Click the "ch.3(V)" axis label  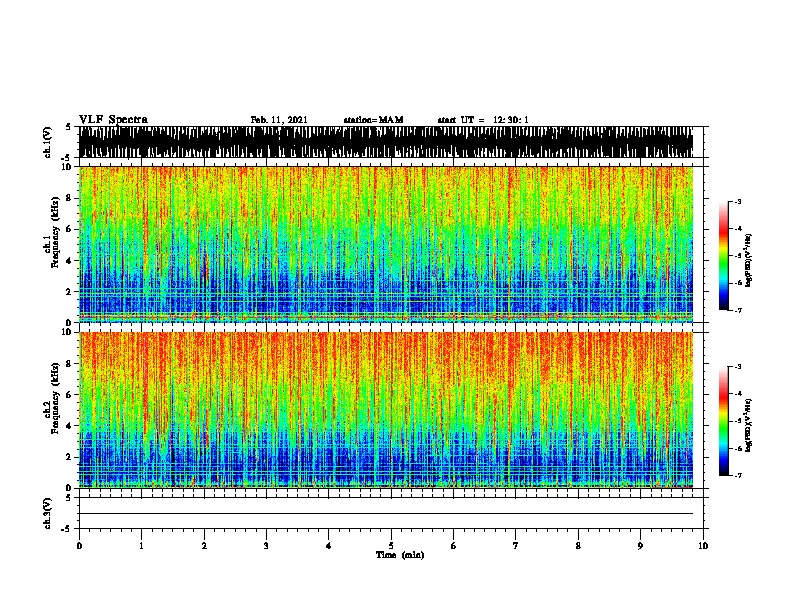[x=48, y=514]
